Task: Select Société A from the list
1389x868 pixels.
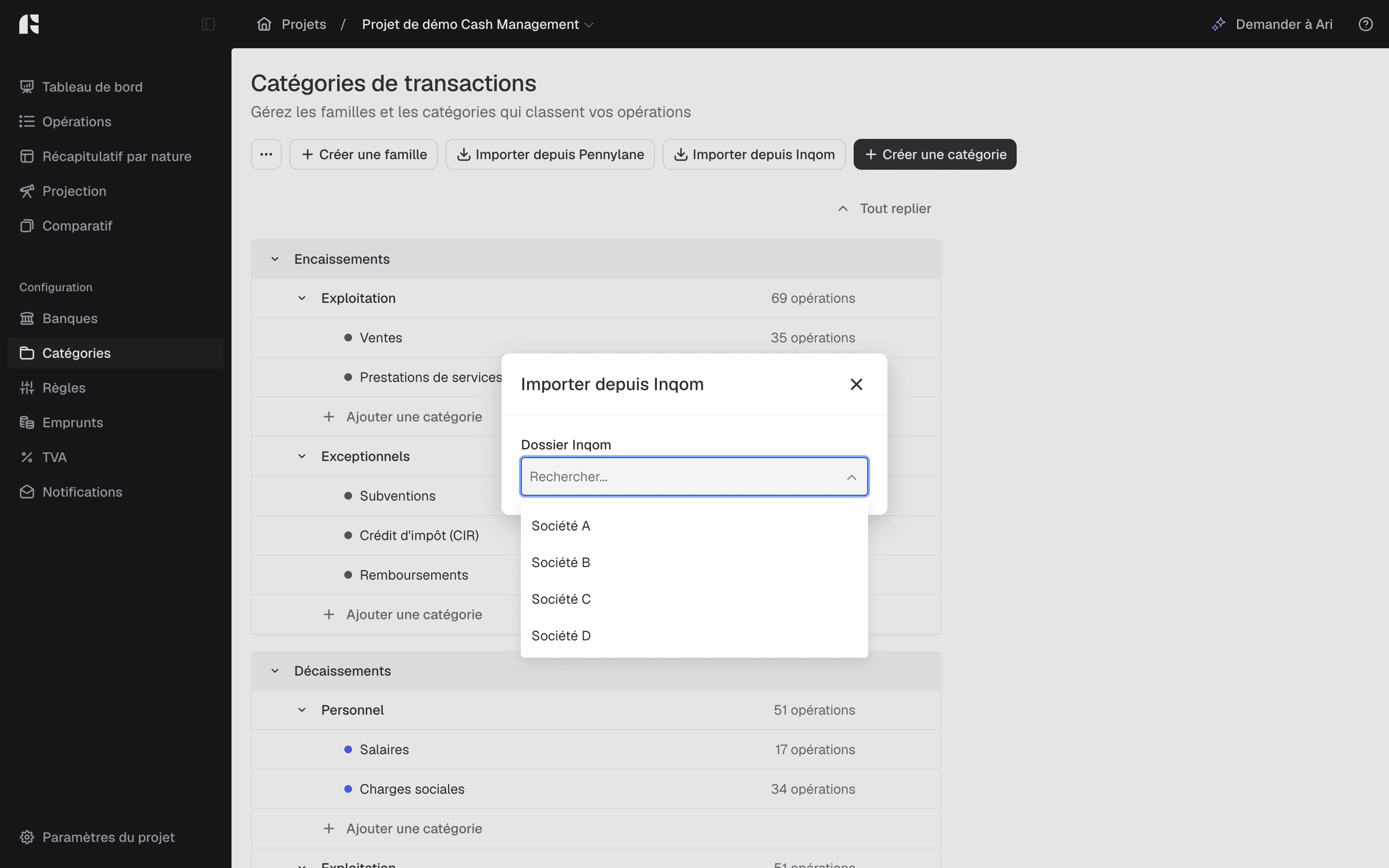Action: pos(694,526)
